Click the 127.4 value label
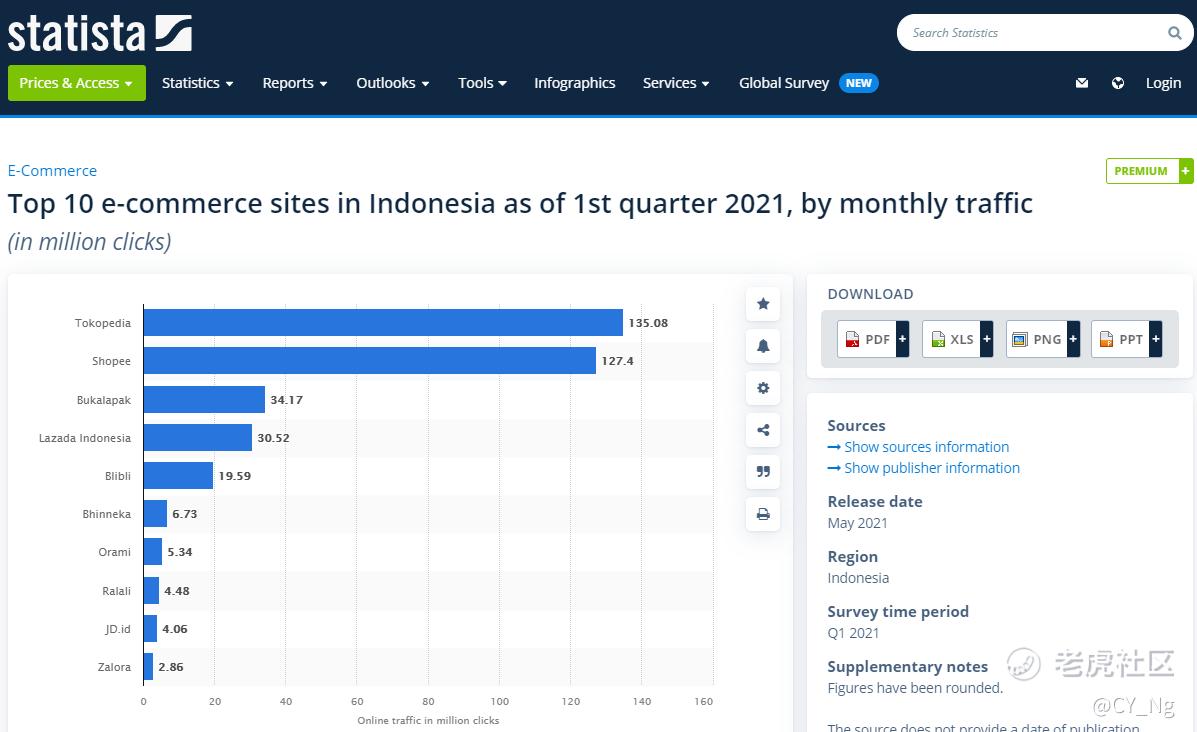 point(618,361)
